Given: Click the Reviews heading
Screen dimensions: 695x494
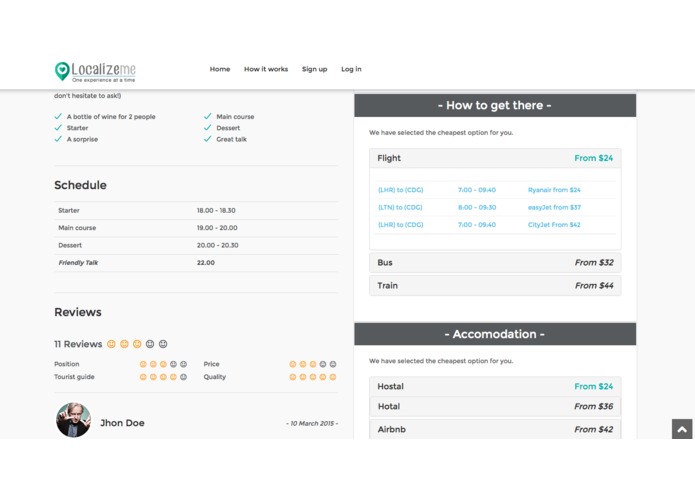Looking at the screenshot, I should coord(78,312).
